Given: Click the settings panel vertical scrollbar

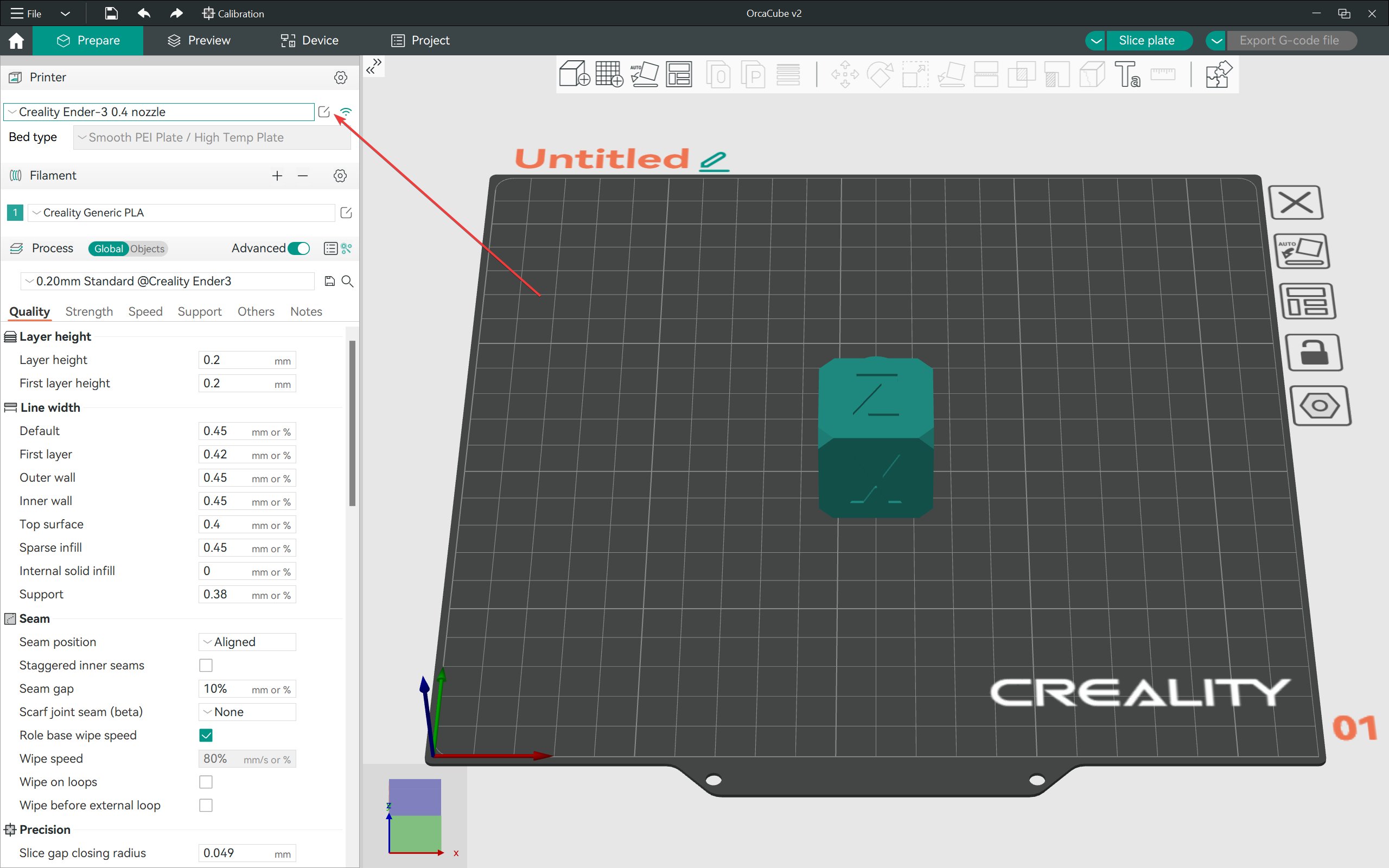Looking at the screenshot, I should tap(353, 424).
